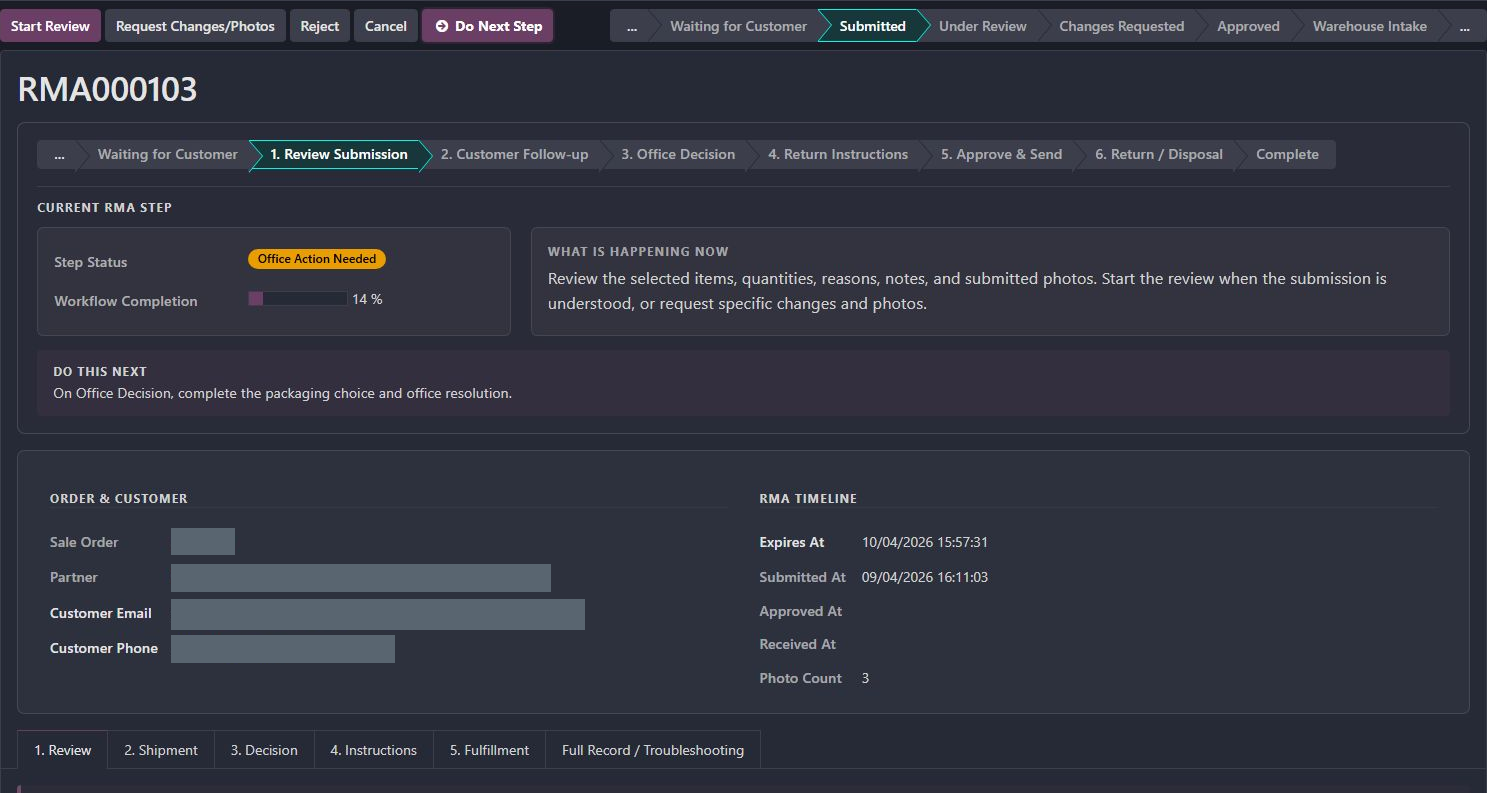
Task: Reject this RMA
Action: click(320, 26)
